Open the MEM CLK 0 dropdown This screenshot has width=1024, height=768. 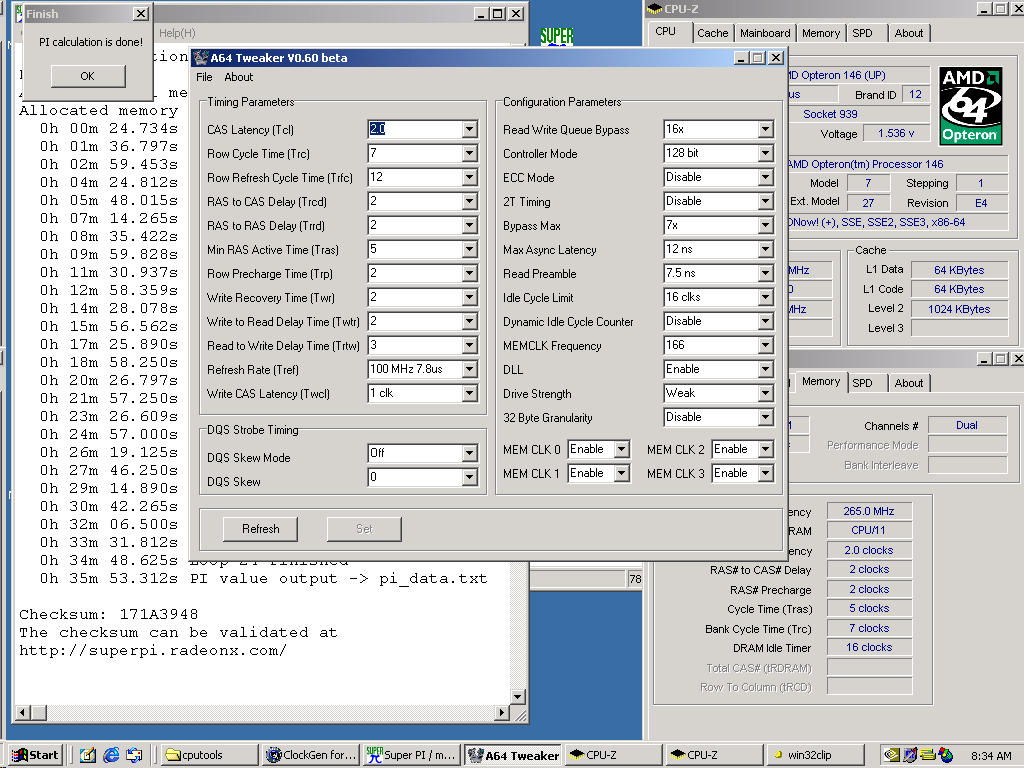pos(622,449)
